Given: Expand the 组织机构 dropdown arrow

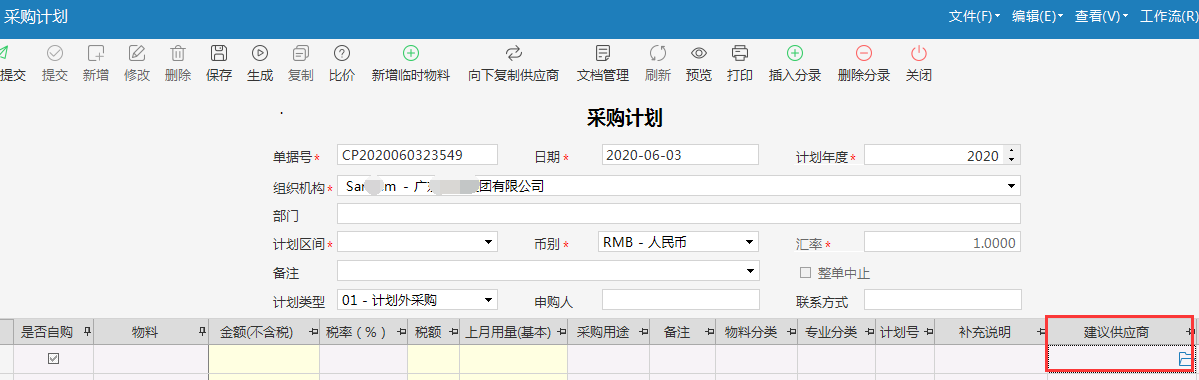Looking at the screenshot, I should point(1012,186).
